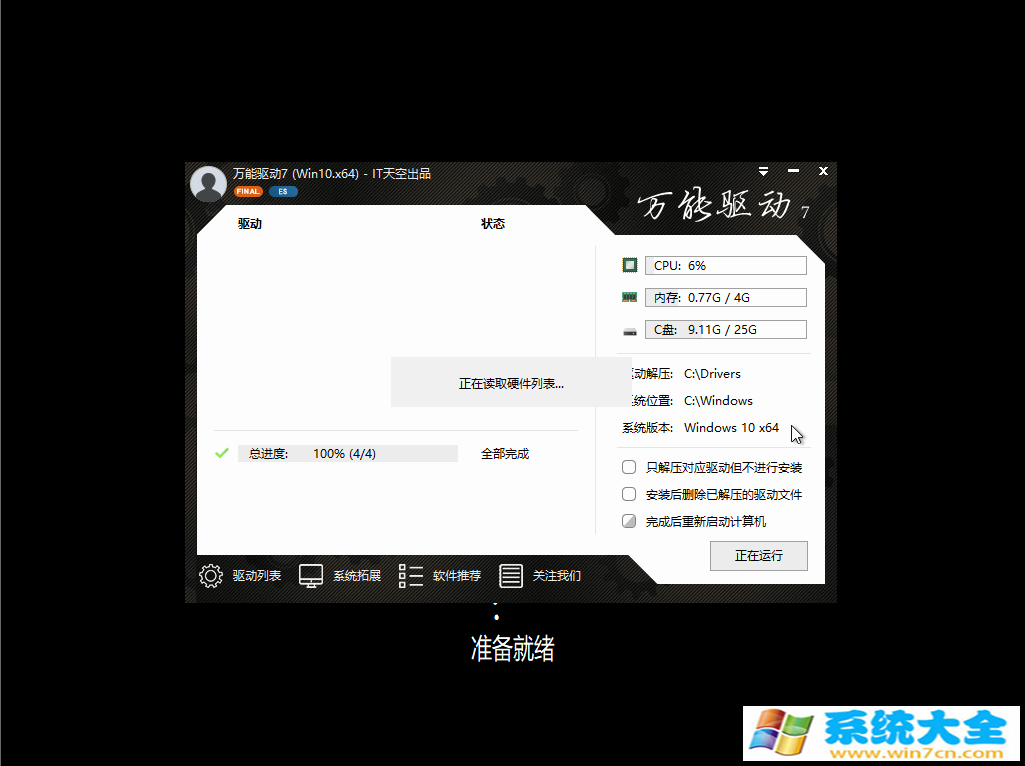The width and height of the screenshot is (1025, 766).
Task: Click the C drive disk icon
Action: [x=630, y=331]
